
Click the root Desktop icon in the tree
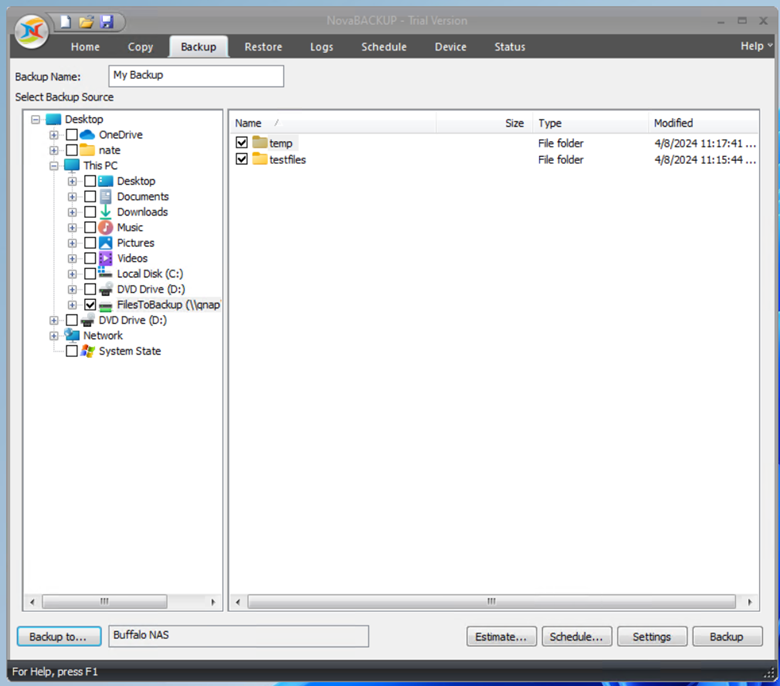pyautogui.click(x=53, y=119)
